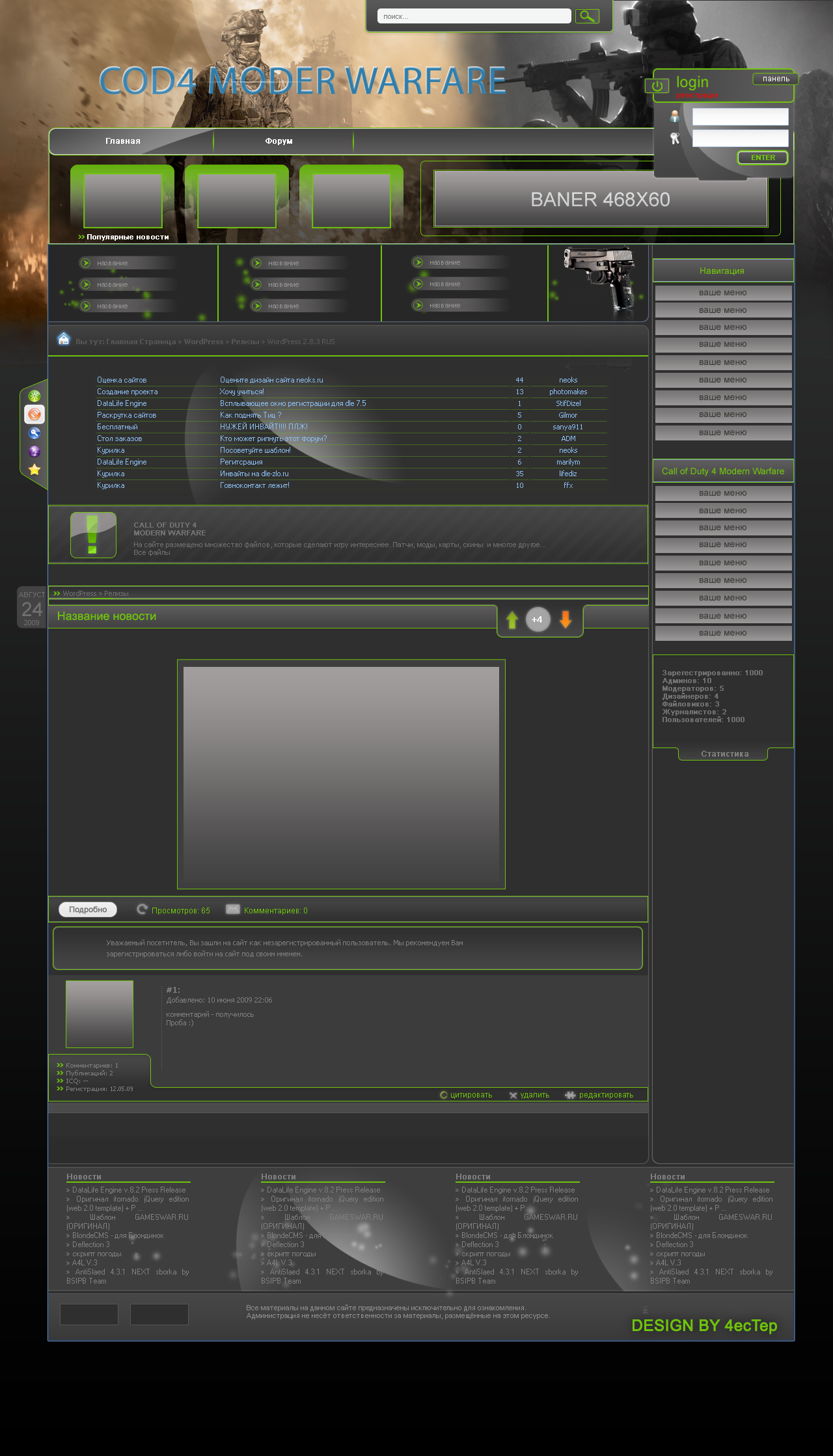The height and width of the screenshot is (1456, 833).
Task: Click the yellow star icon in side panel
Action: tap(34, 470)
